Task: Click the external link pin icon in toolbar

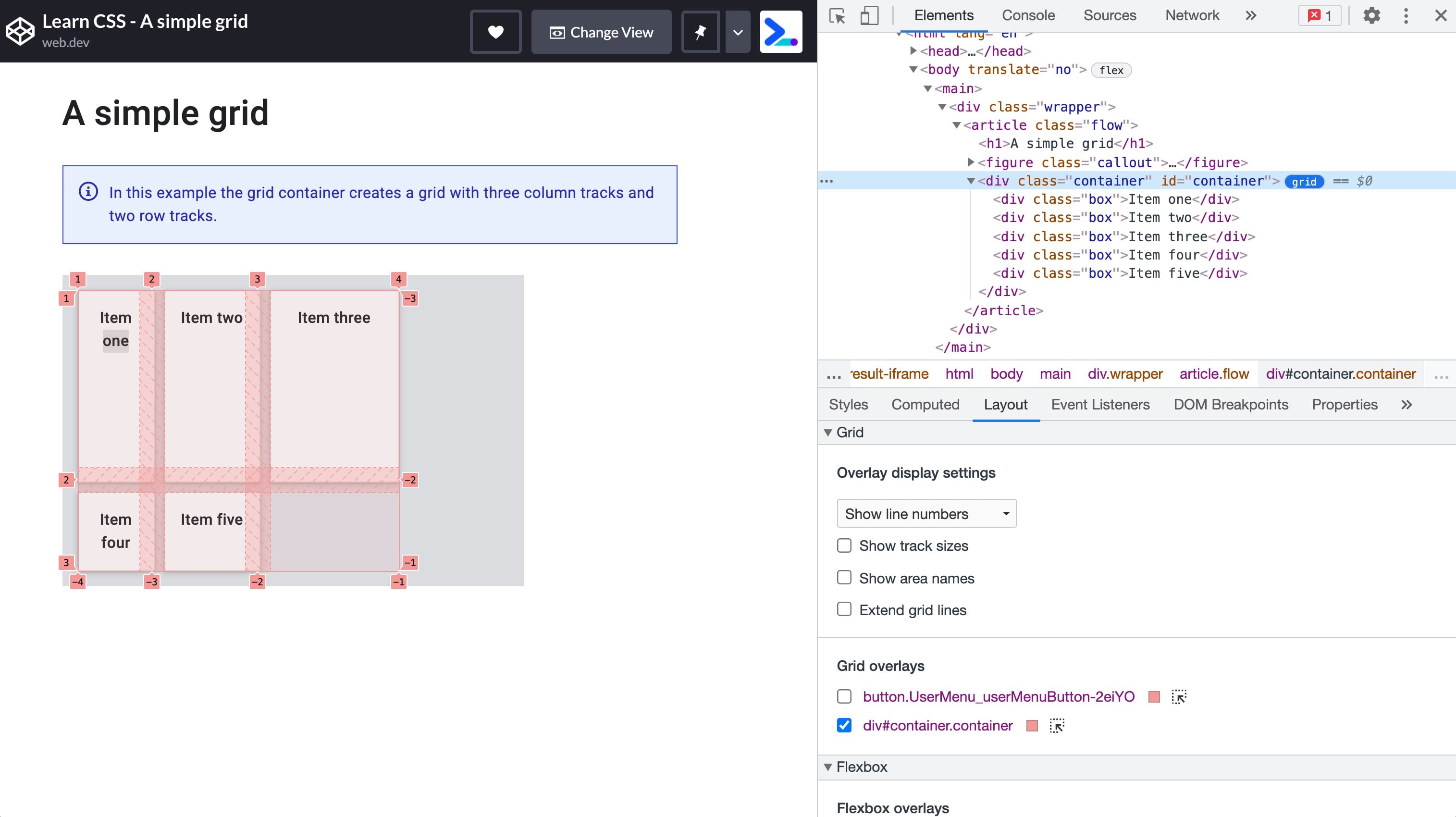Action: pyautogui.click(x=700, y=31)
